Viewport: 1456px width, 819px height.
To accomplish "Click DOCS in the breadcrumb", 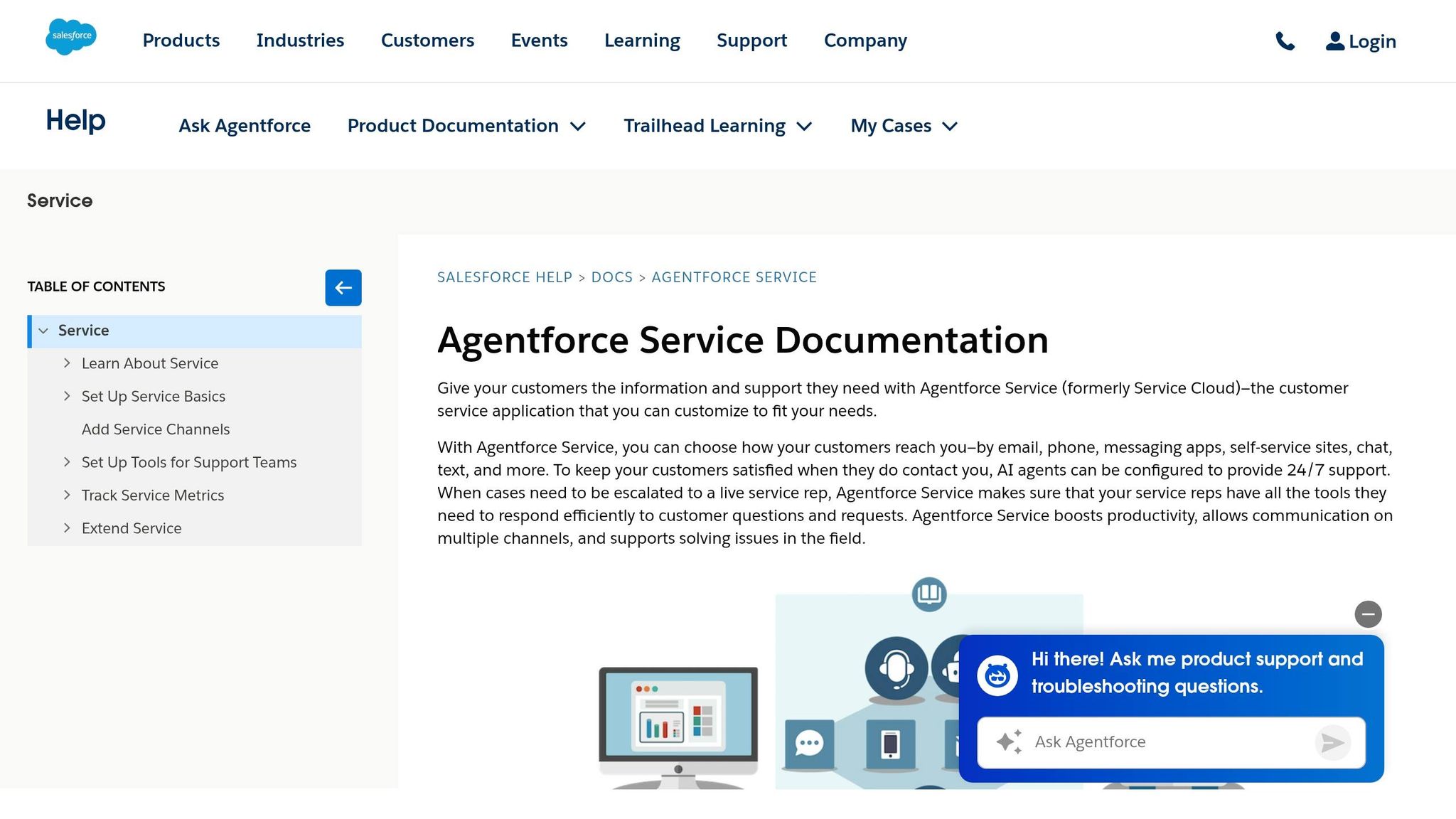I will 612,277.
